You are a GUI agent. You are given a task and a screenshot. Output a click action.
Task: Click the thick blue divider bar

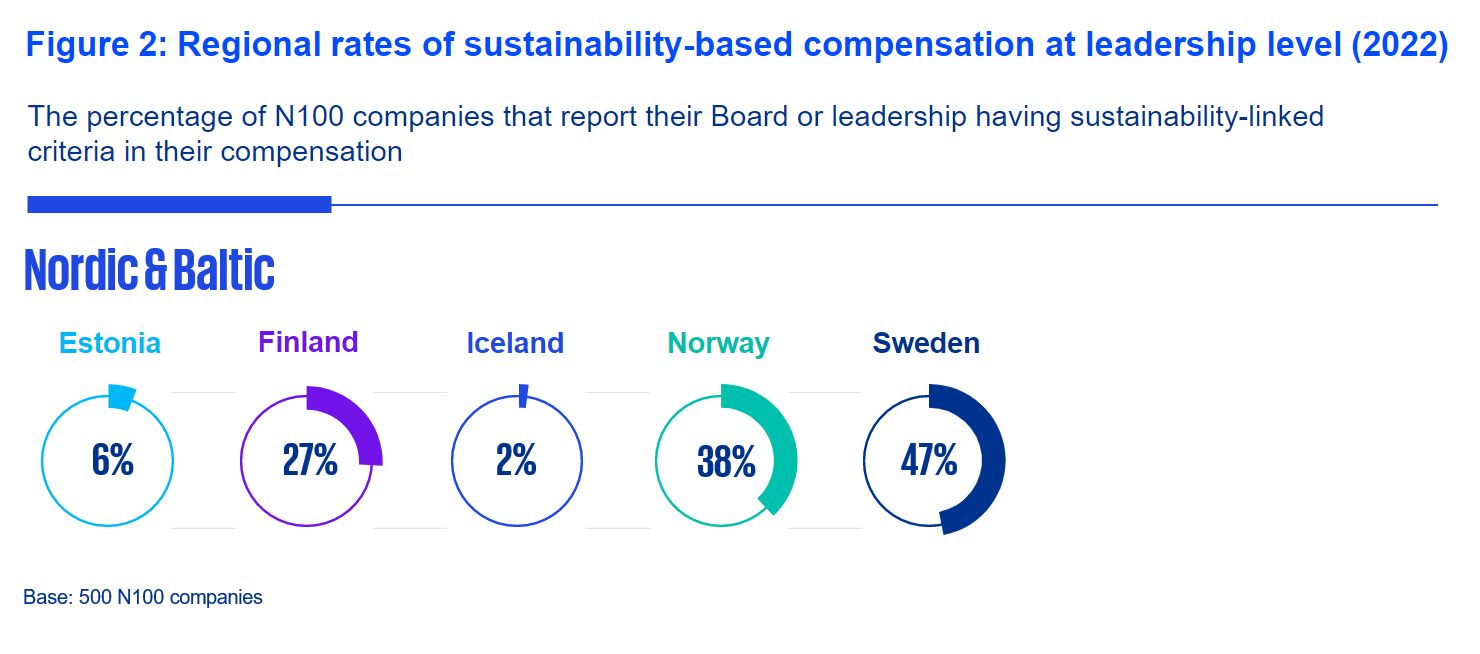(179, 204)
